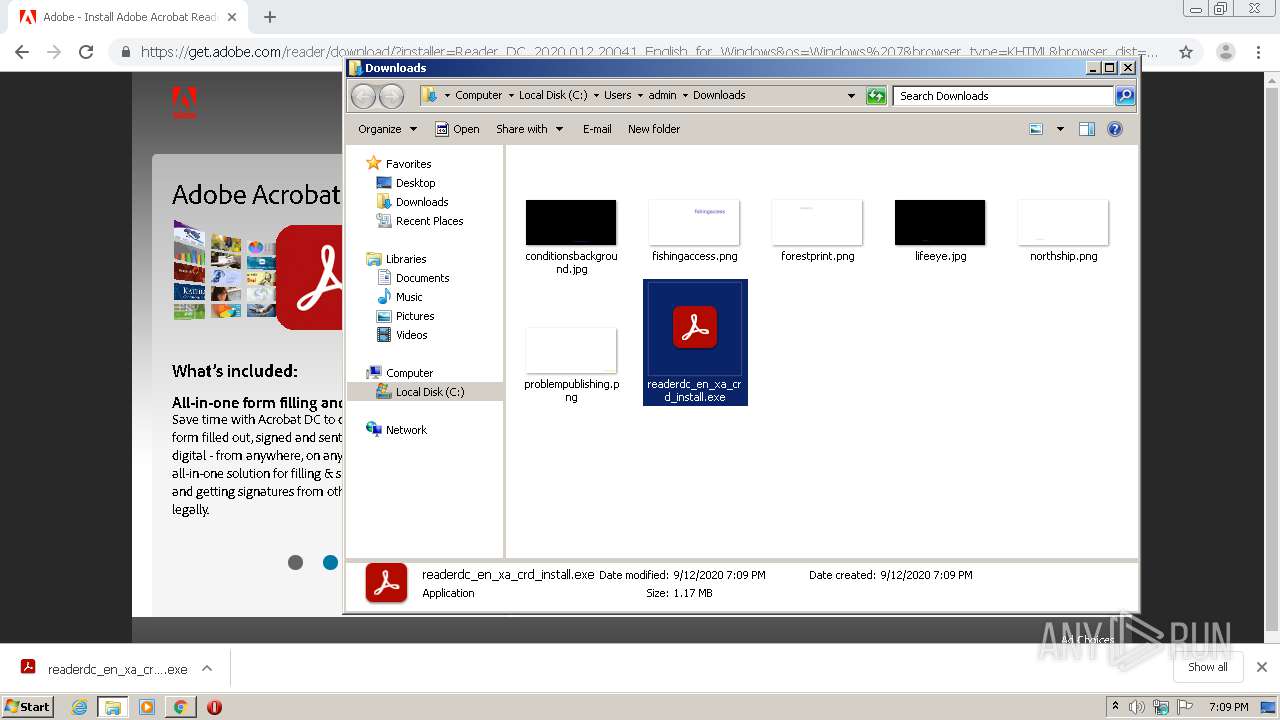Select problempublishing.png file
Image resolution: width=1280 pixels, height=720 pixels.
click(x=571, y=365)
